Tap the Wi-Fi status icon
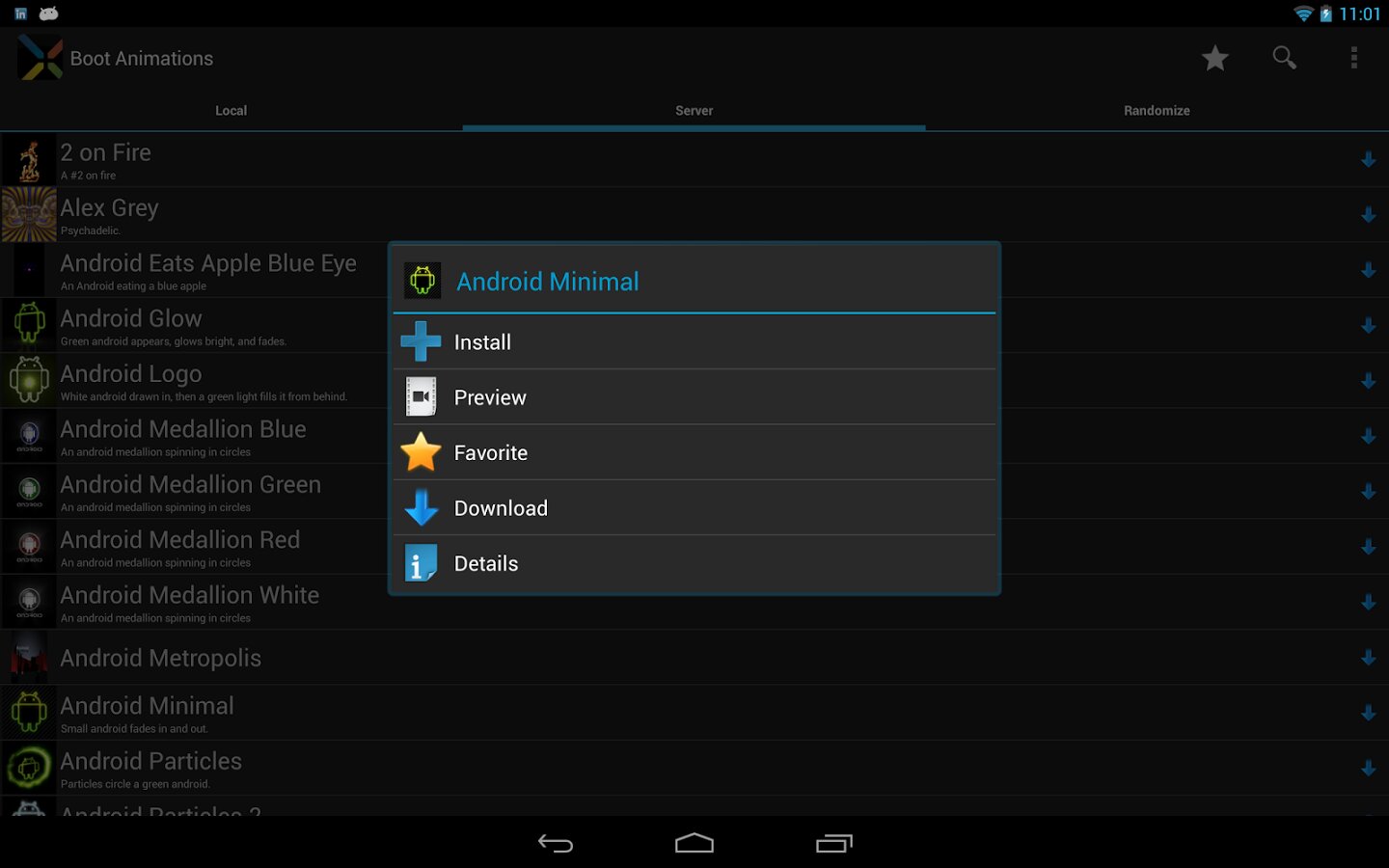This screenshot has width=1389, height=868. tap(1304, 14)
